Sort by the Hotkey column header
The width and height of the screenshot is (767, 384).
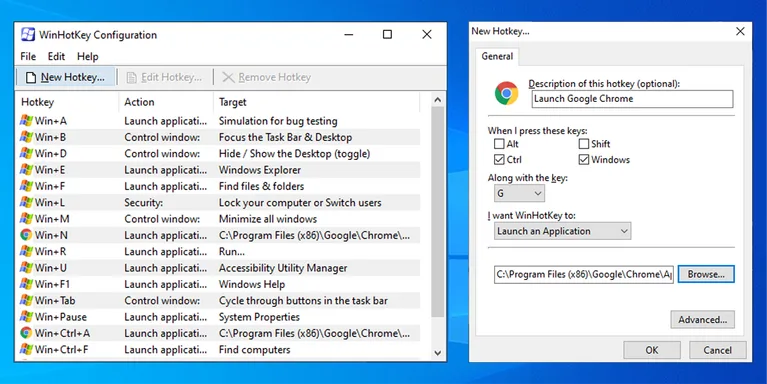click(x=67, y=102)
